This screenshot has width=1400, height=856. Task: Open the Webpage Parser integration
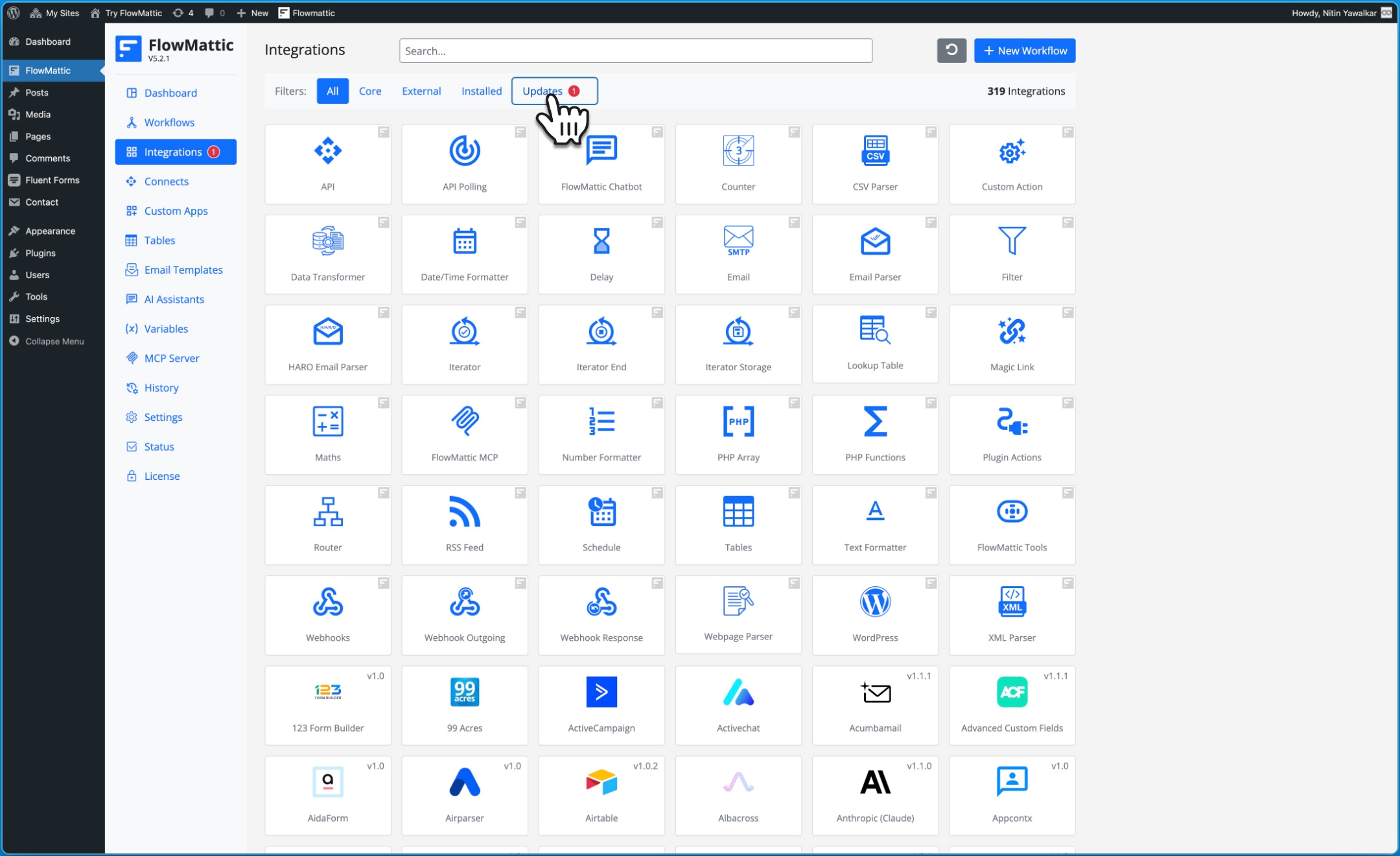point(738,615)
